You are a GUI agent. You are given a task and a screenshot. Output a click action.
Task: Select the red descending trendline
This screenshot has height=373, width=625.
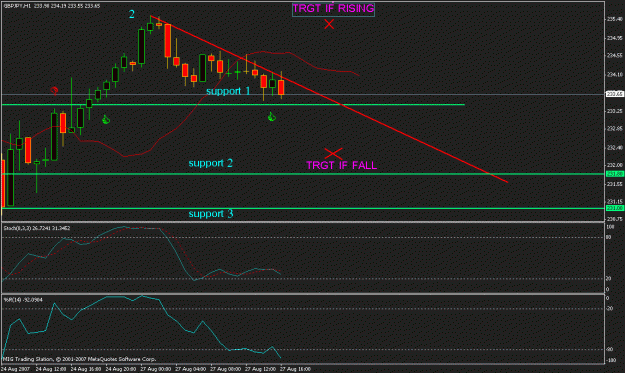pos(329,99)
